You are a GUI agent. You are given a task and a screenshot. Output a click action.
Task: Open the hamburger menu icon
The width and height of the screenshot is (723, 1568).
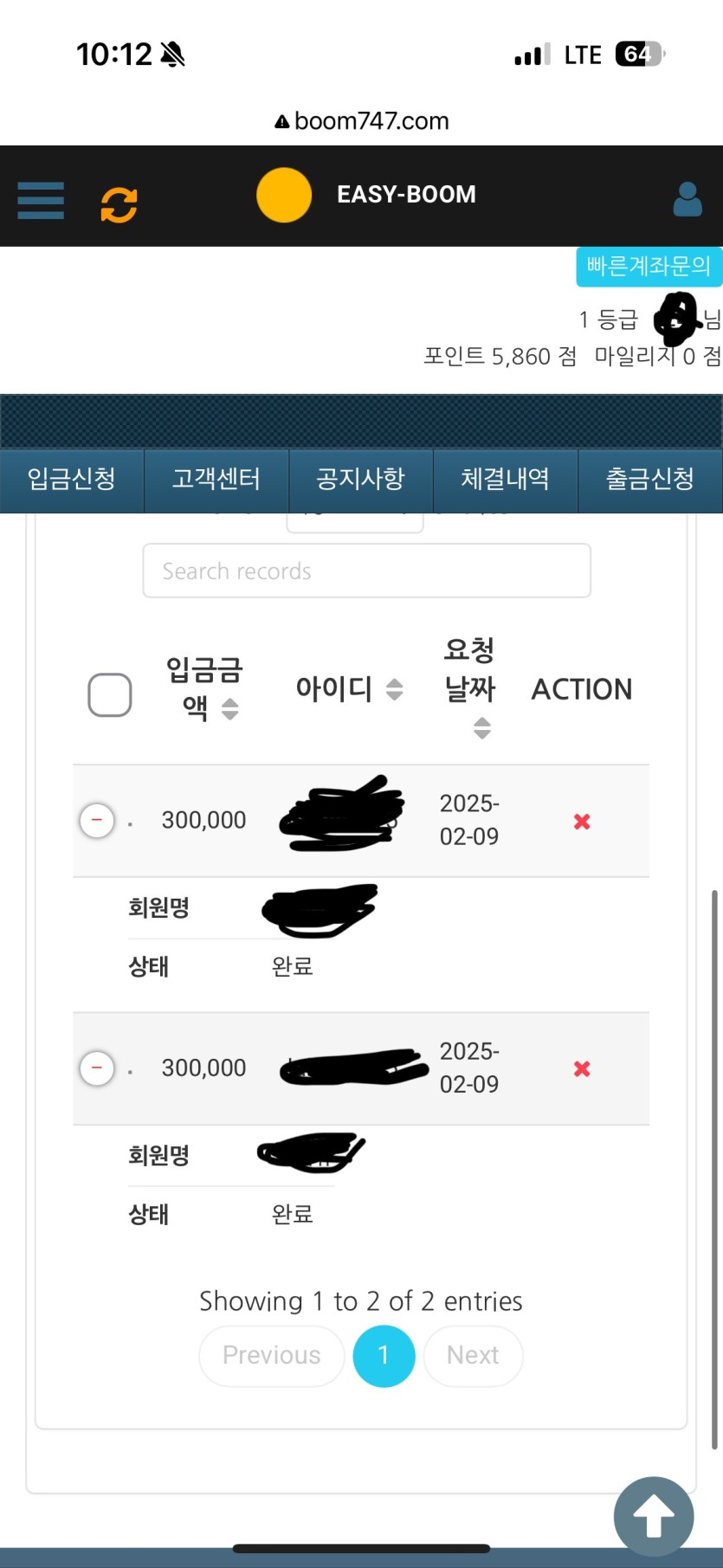pyautogui.click(x=41, y=201)
